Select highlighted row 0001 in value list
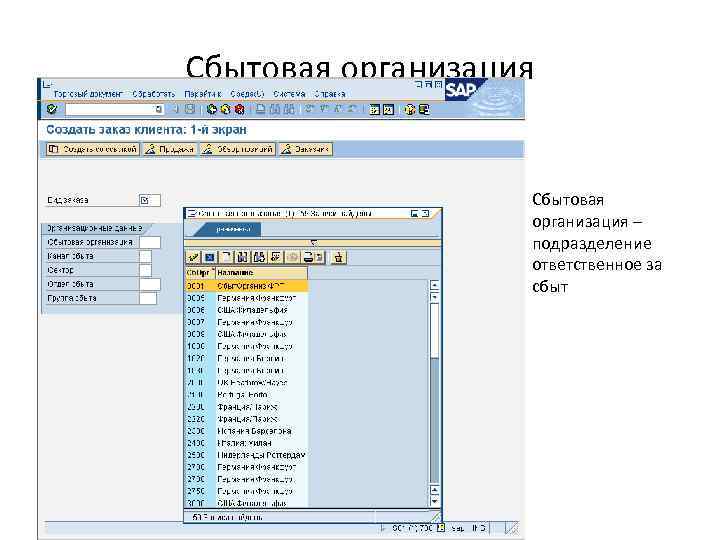The height and width of the screenshot is (540, 720). point(246,286)
